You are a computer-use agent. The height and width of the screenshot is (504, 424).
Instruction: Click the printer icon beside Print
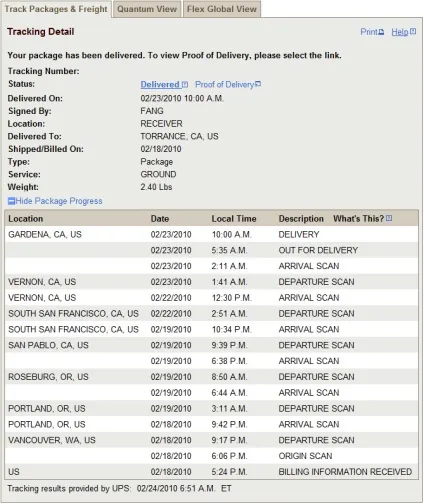(x=381, y=32)
